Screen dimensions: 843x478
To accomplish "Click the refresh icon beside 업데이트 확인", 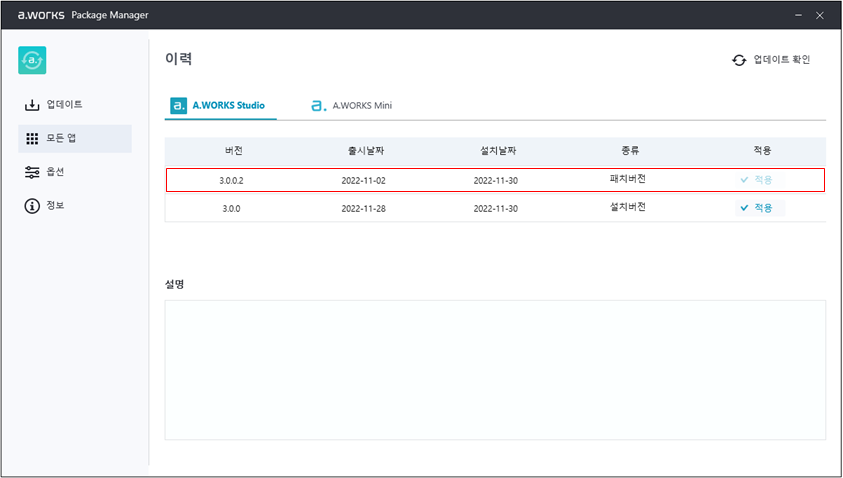I will click(739, 60).
